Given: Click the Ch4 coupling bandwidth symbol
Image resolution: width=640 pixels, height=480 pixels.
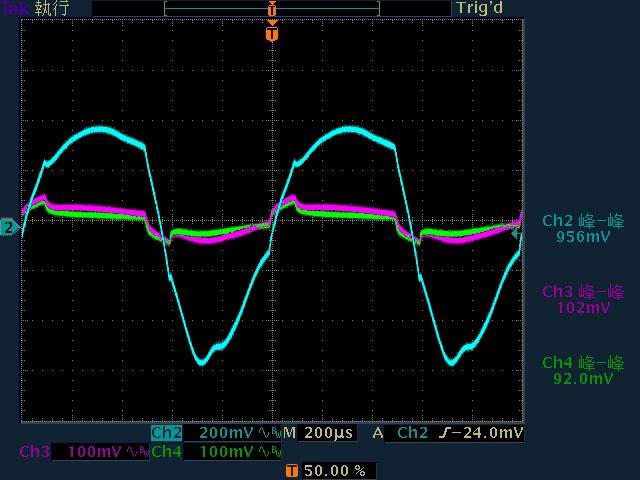Looking at the screenshot, I should 270,452.
